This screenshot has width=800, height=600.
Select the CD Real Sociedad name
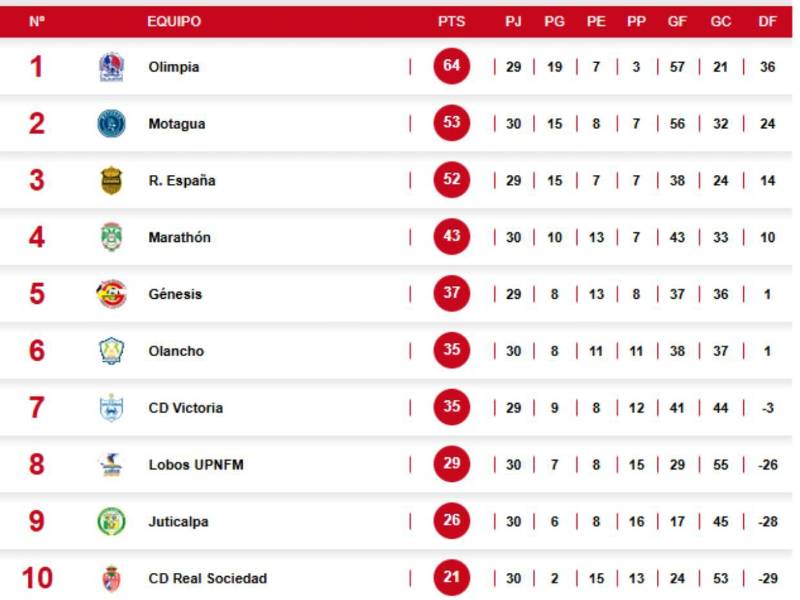click(207, 578)
